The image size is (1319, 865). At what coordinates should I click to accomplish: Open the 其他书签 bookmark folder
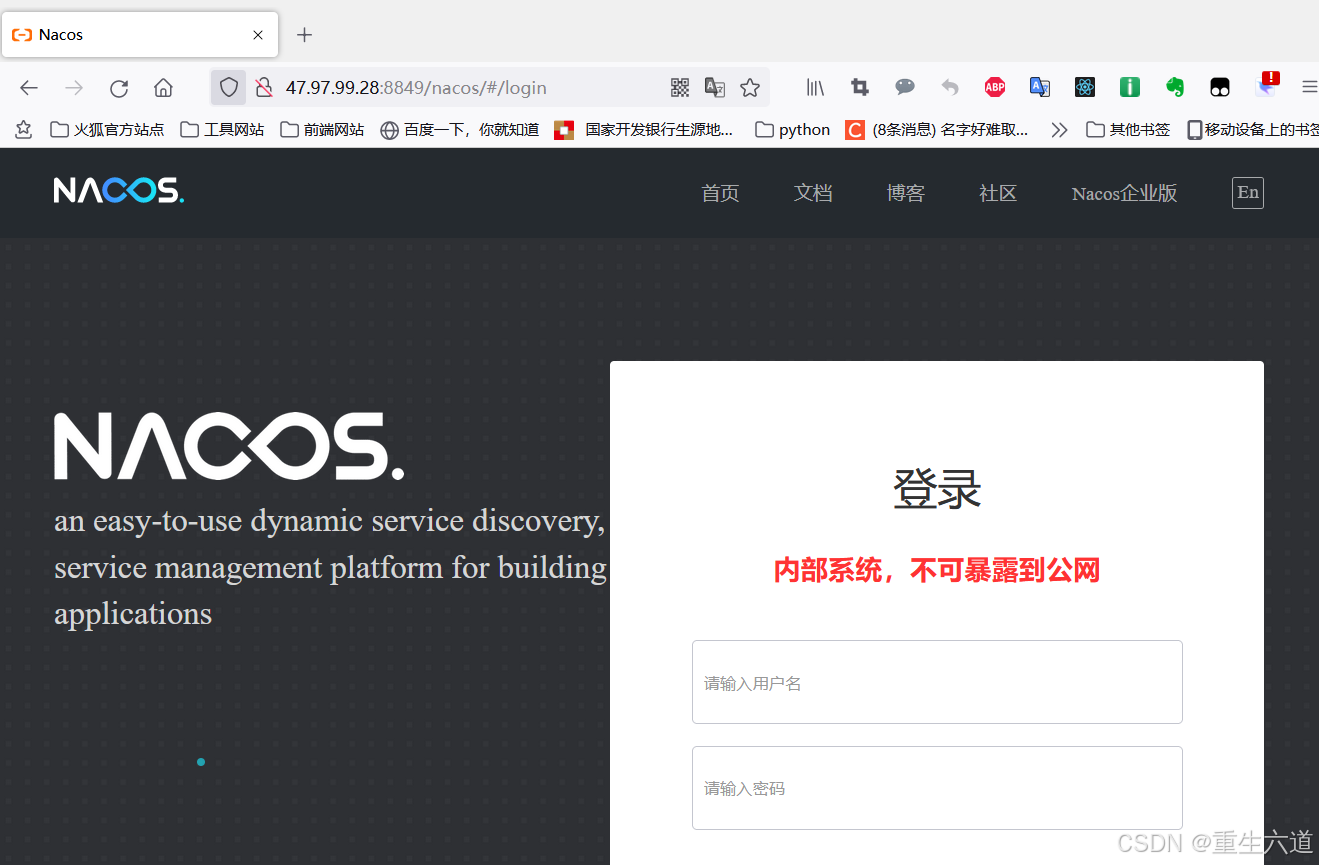[x=1128, y=129]
